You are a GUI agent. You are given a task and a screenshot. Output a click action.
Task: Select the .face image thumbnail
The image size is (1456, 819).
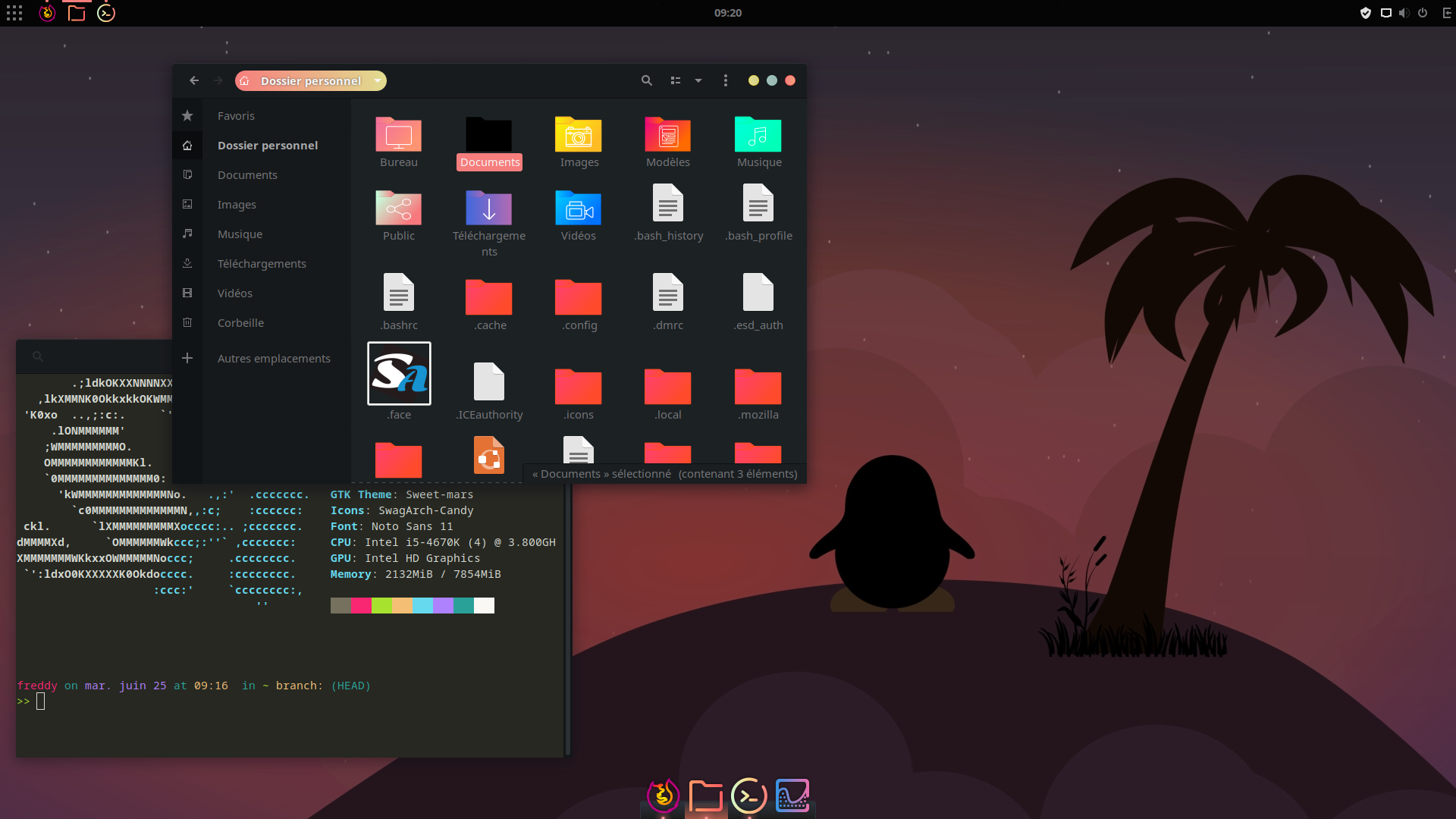399,373
